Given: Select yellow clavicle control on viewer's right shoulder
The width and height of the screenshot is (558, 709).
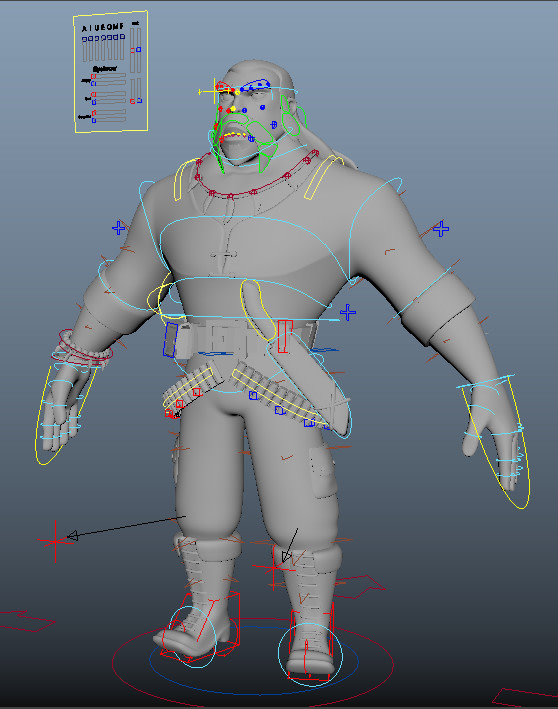Looking at the screenshot, I should click(x=322, y=177).
